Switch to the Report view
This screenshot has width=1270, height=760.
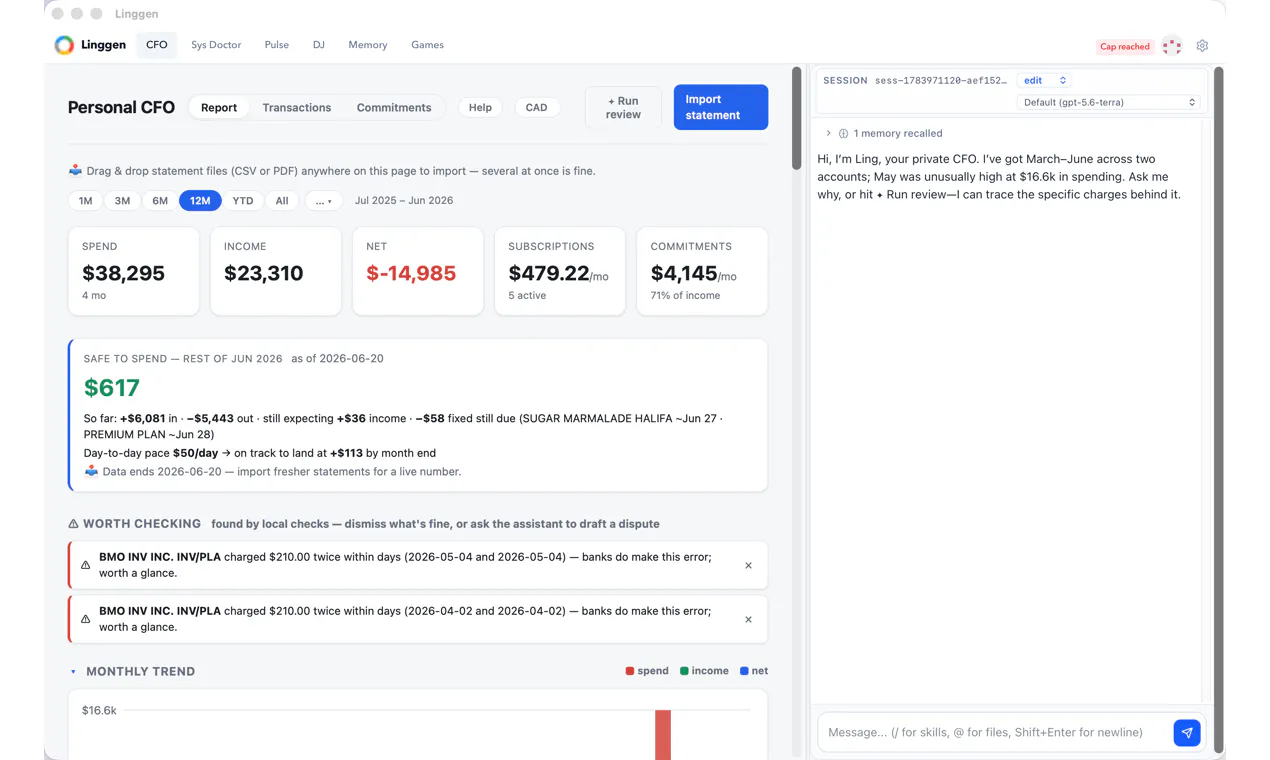point(219,108)
